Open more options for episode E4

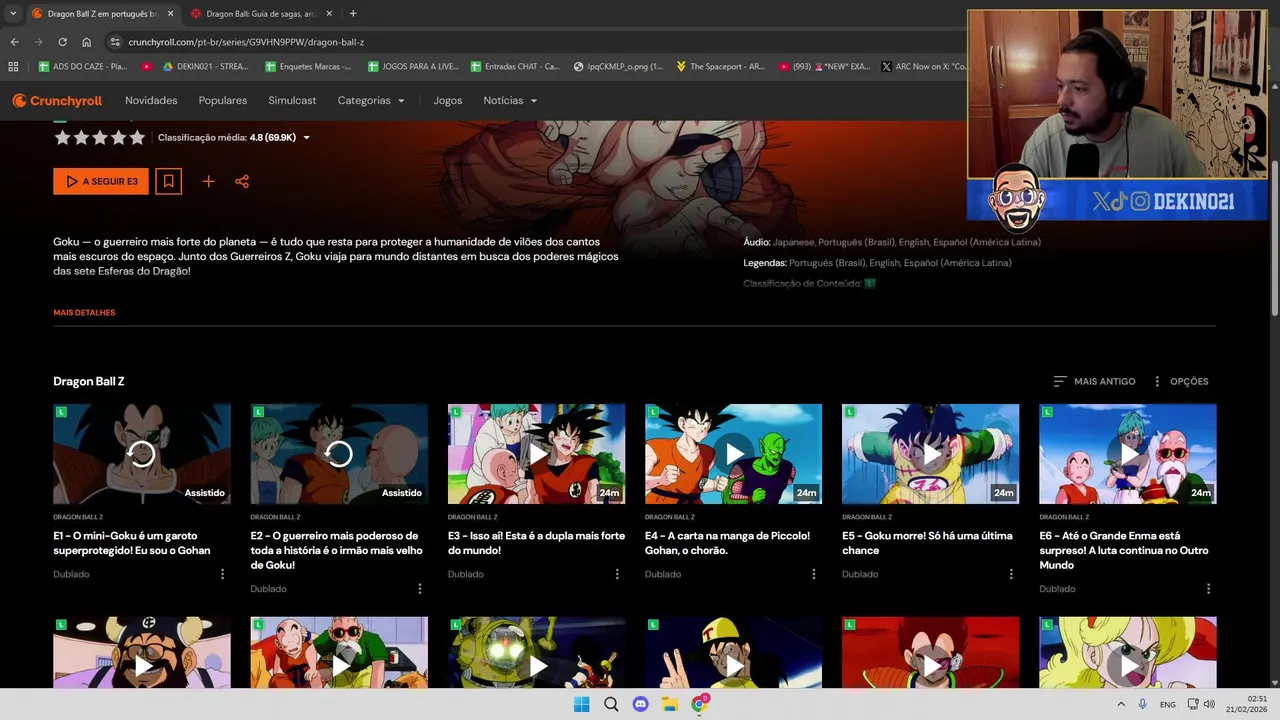pos(814,574)
